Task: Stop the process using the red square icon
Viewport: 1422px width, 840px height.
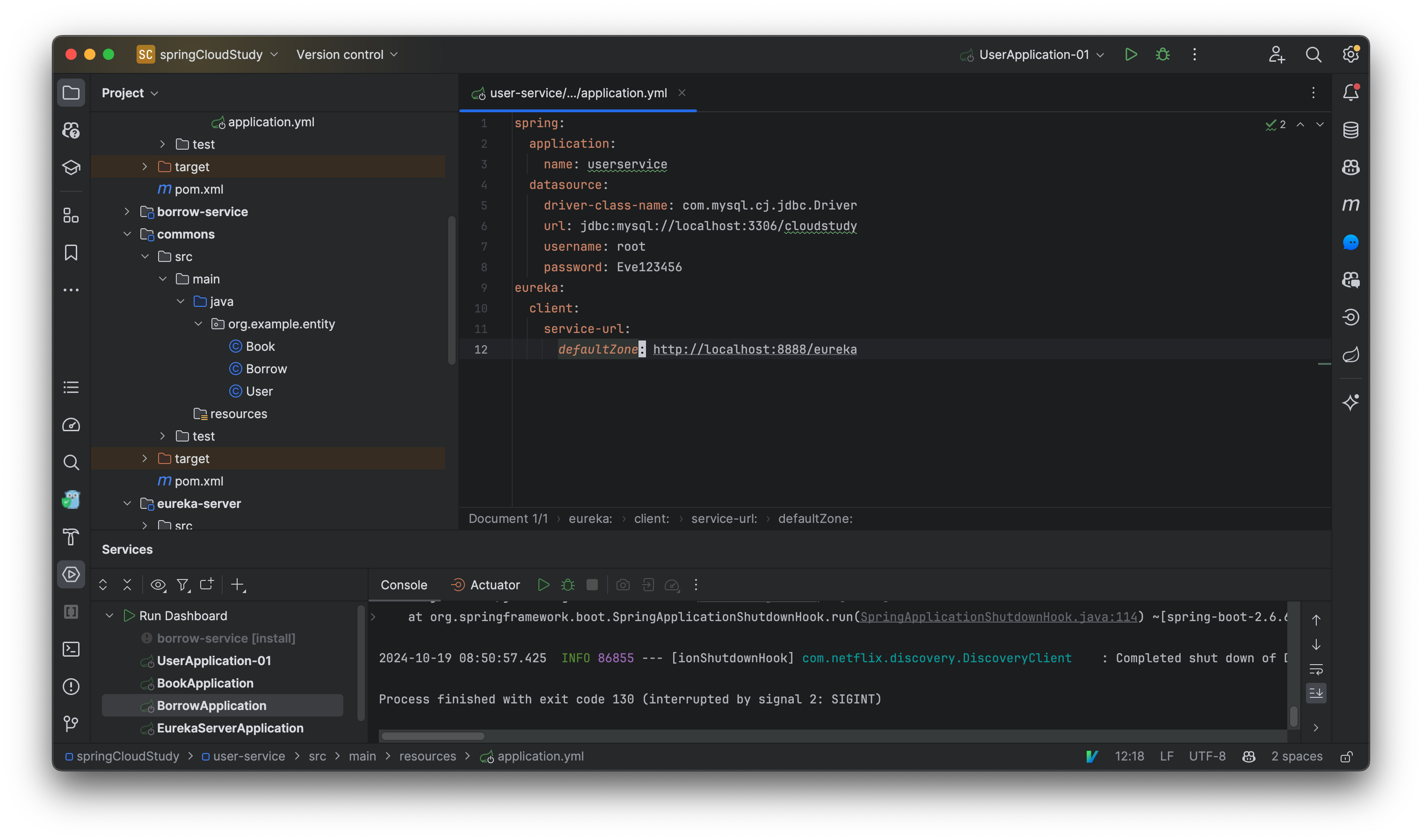Action: 592,585
